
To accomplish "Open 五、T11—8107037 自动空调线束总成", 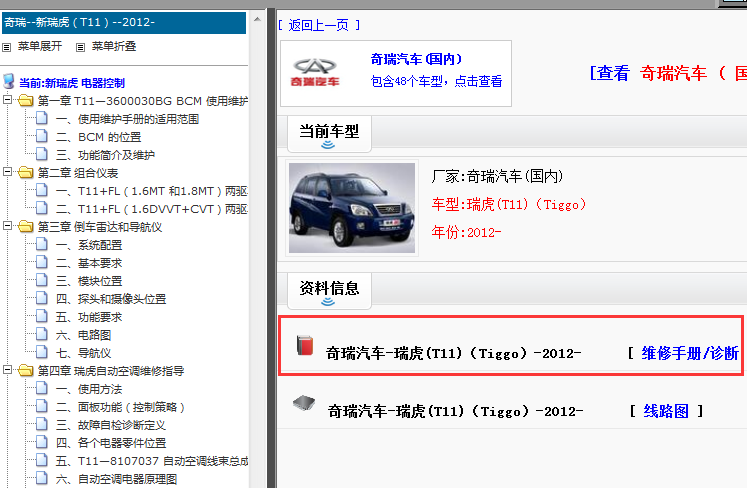I will pyautogui.click(x=151, y=461).
